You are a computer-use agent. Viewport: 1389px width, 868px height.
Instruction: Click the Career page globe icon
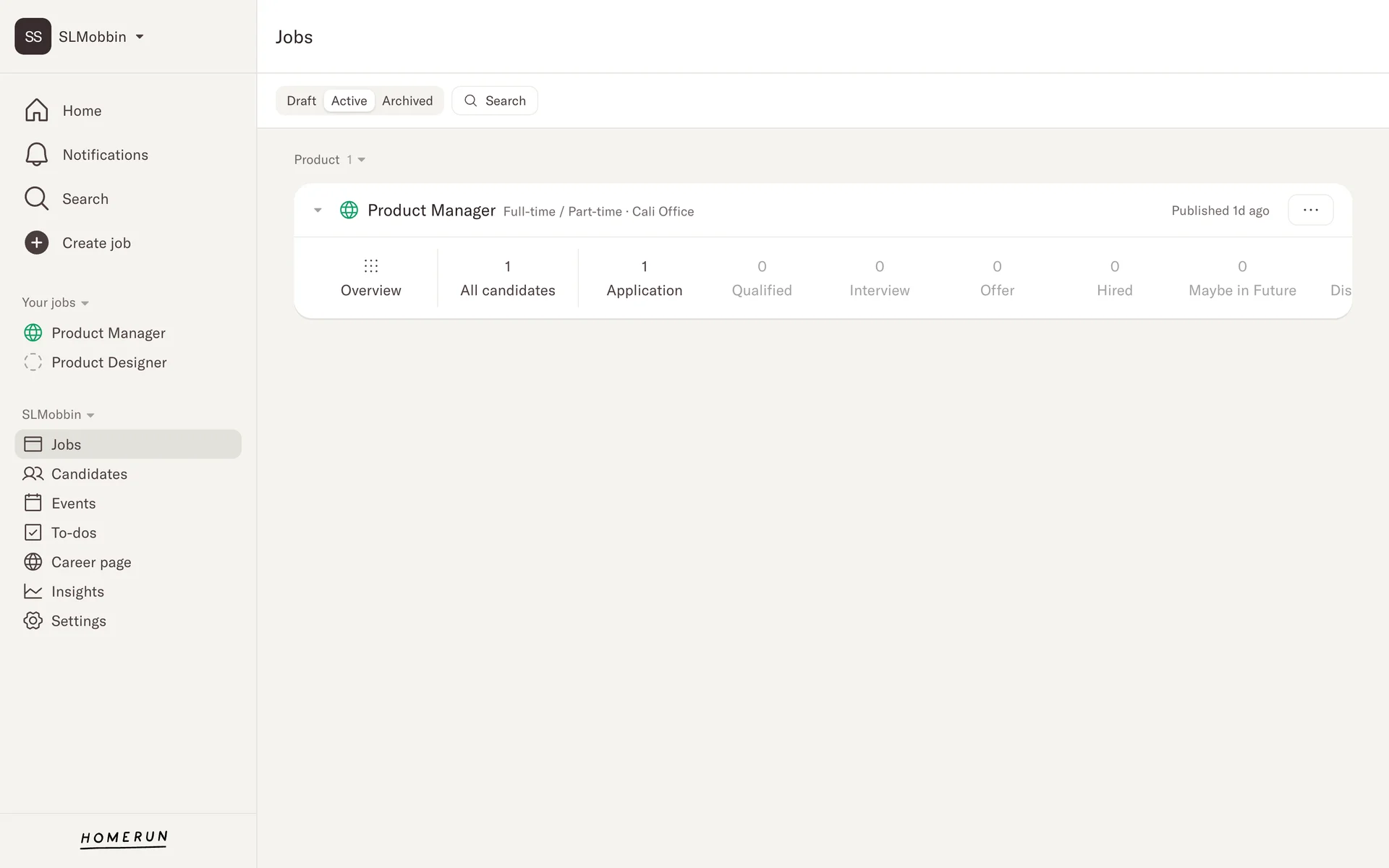pos(33,562)
